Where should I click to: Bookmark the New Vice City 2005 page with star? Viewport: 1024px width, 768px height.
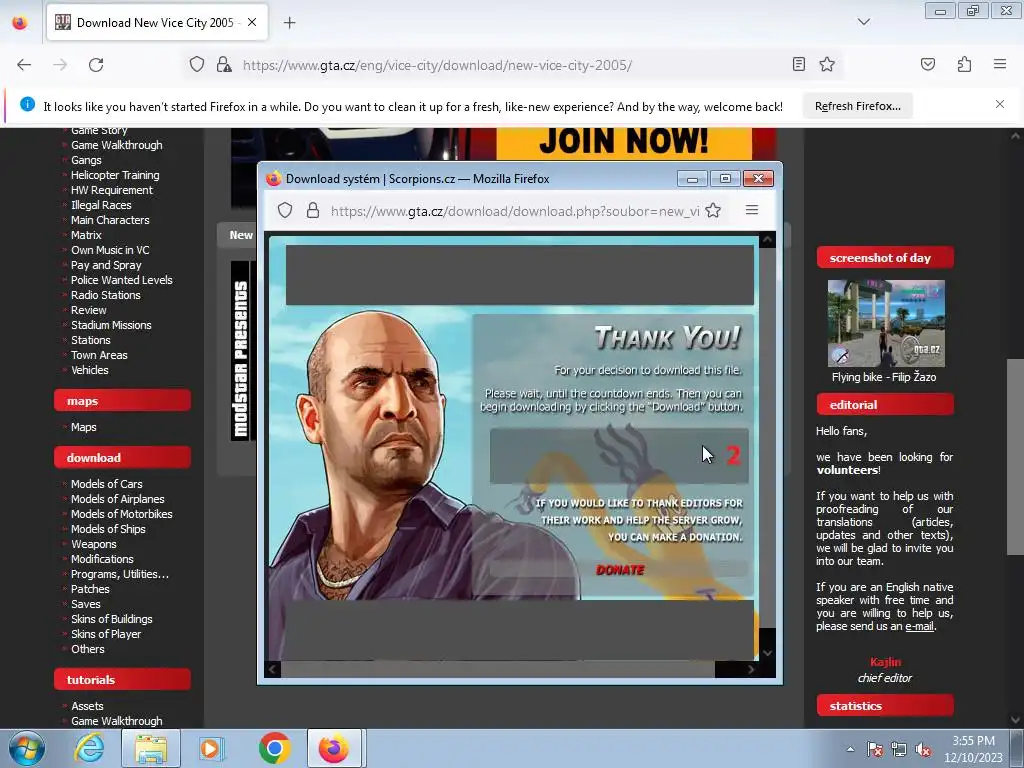(827, 64)
